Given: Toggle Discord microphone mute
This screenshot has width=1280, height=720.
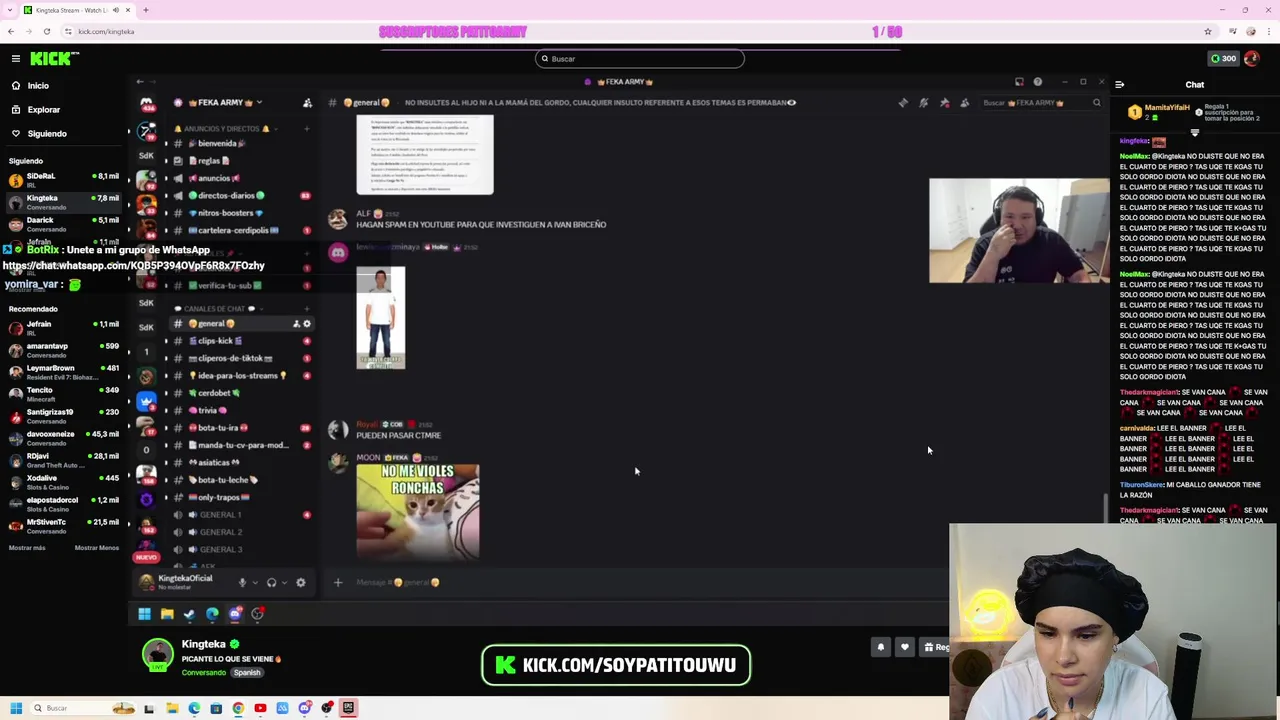Looking at the screenshot, I should (x=241, y=582).
